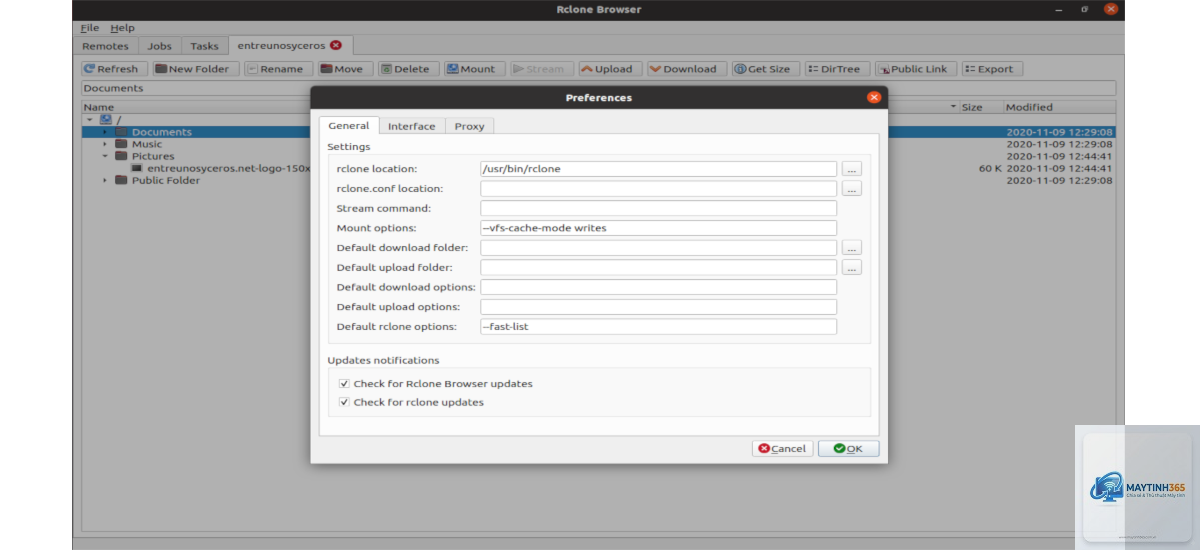Viewport: 1200px width, 550px height.
Task: Click the Default download options field
Action: coord(658,287)
